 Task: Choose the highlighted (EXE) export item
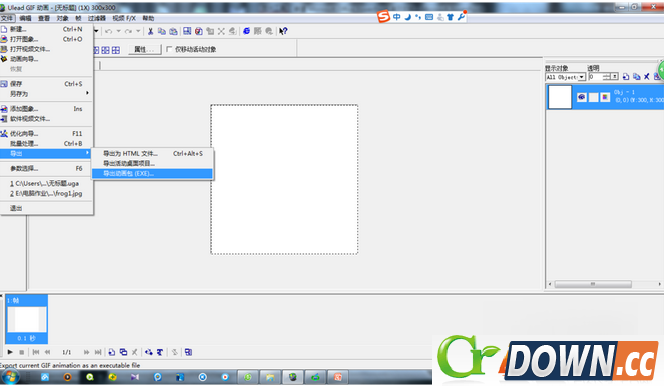(152, 174)
